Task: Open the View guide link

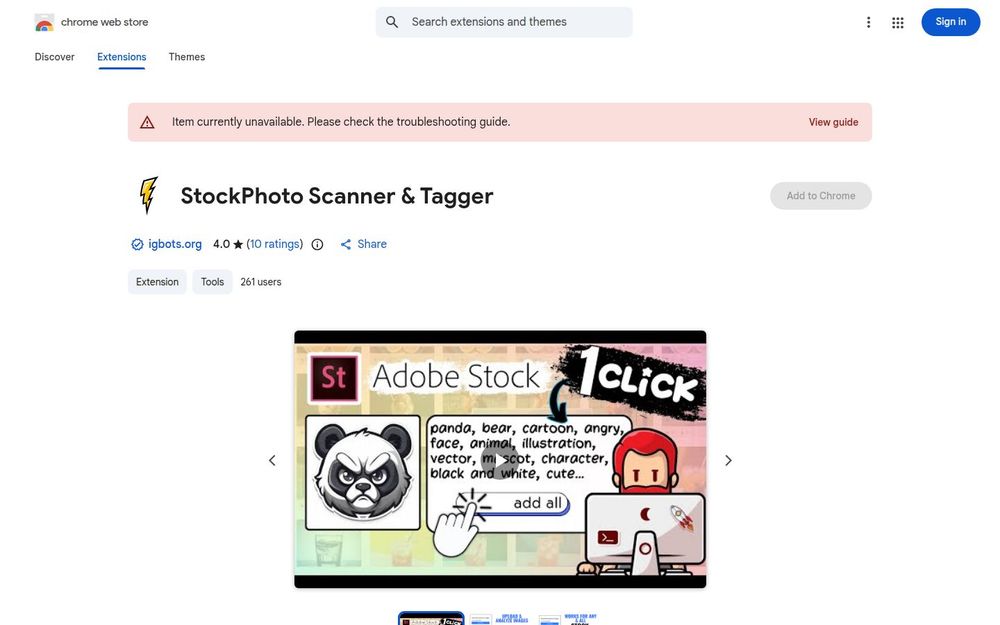Action: pos(833,122)
